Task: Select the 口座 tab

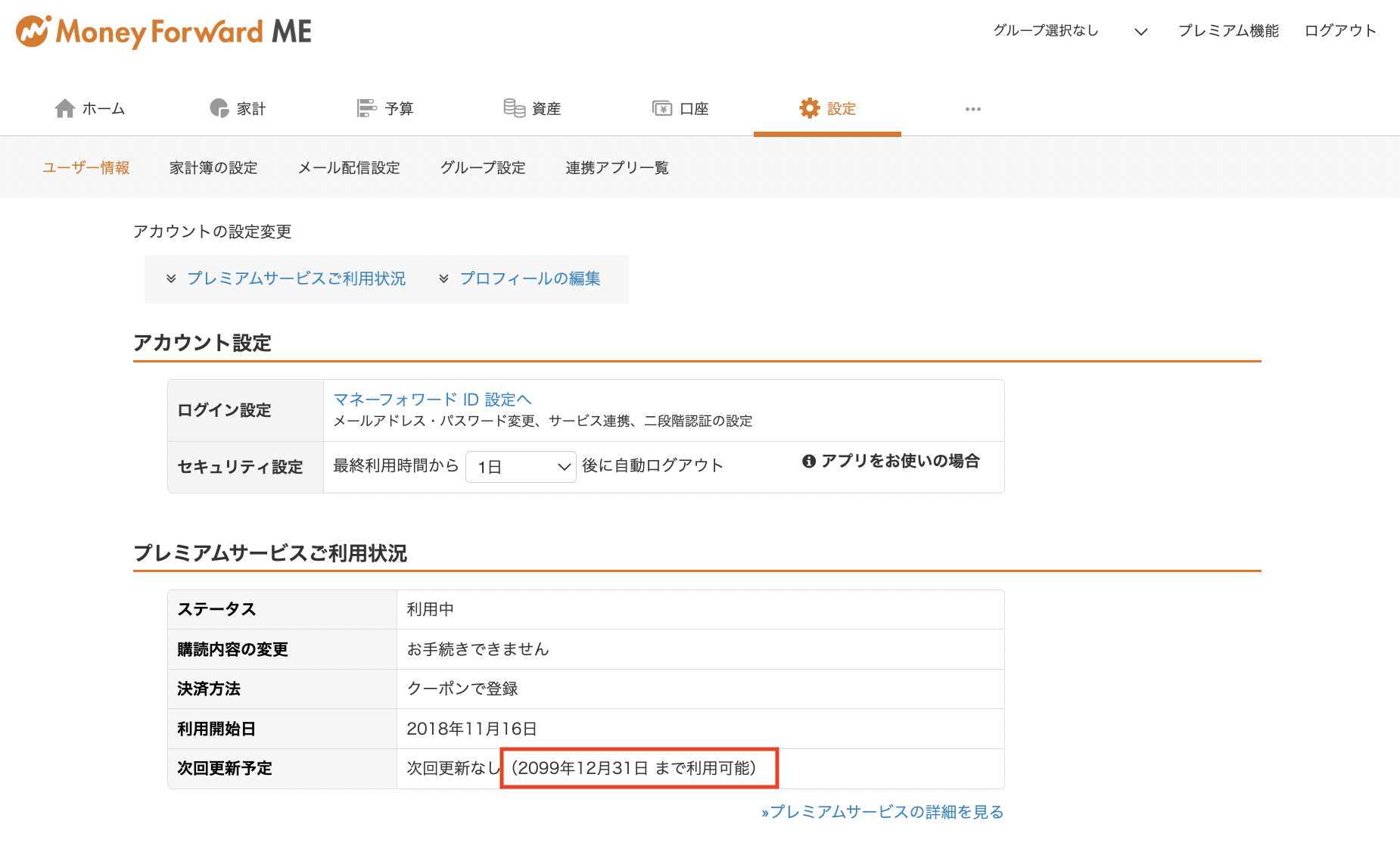Action: click(680, 109)
